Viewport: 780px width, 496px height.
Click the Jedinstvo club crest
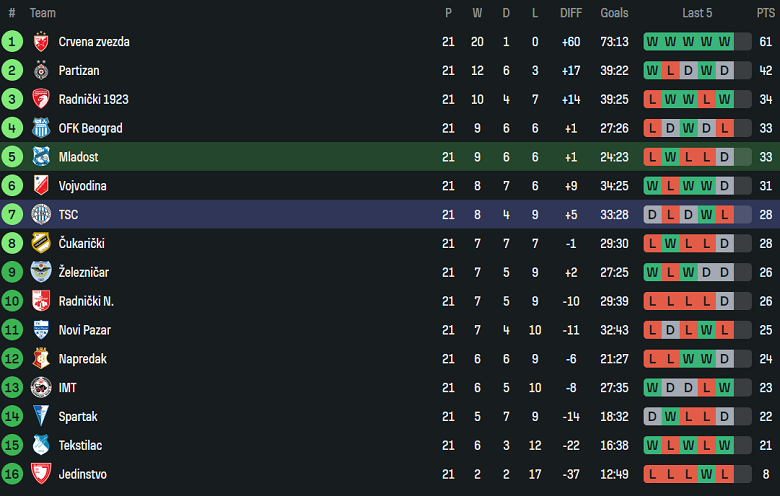click(41, 474)
